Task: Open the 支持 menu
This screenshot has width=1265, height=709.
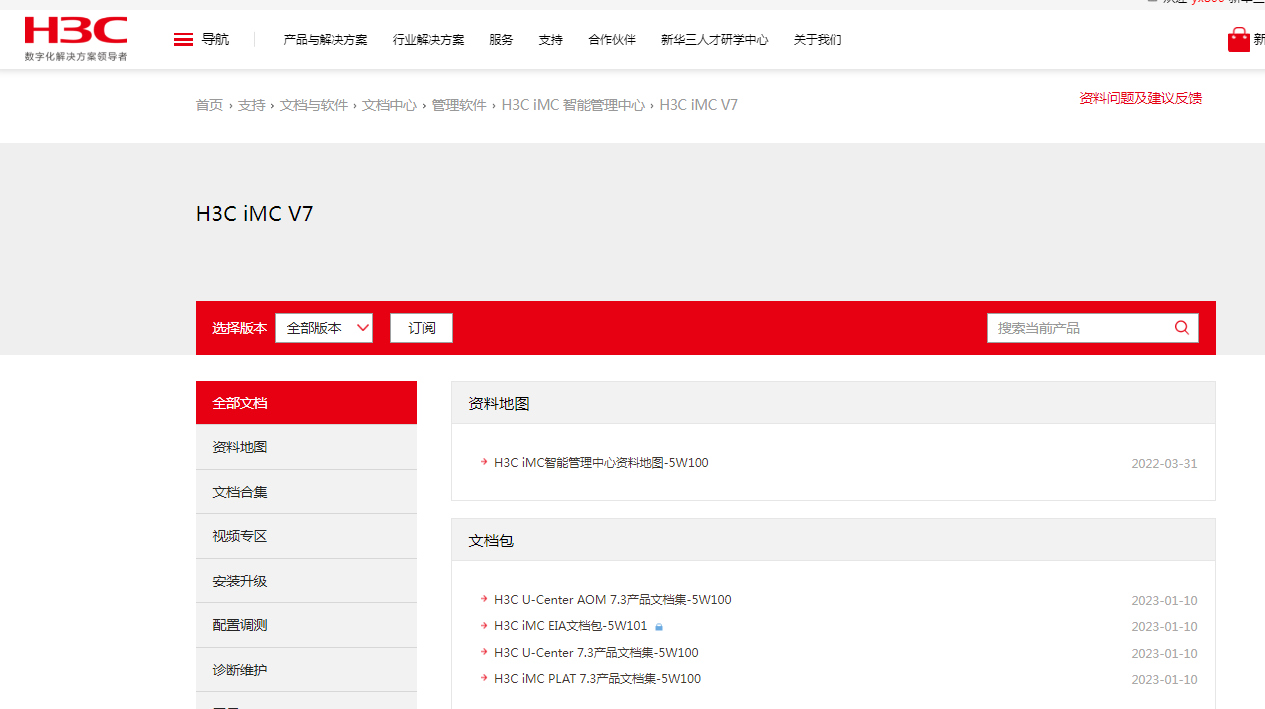Action: point(550,40)
